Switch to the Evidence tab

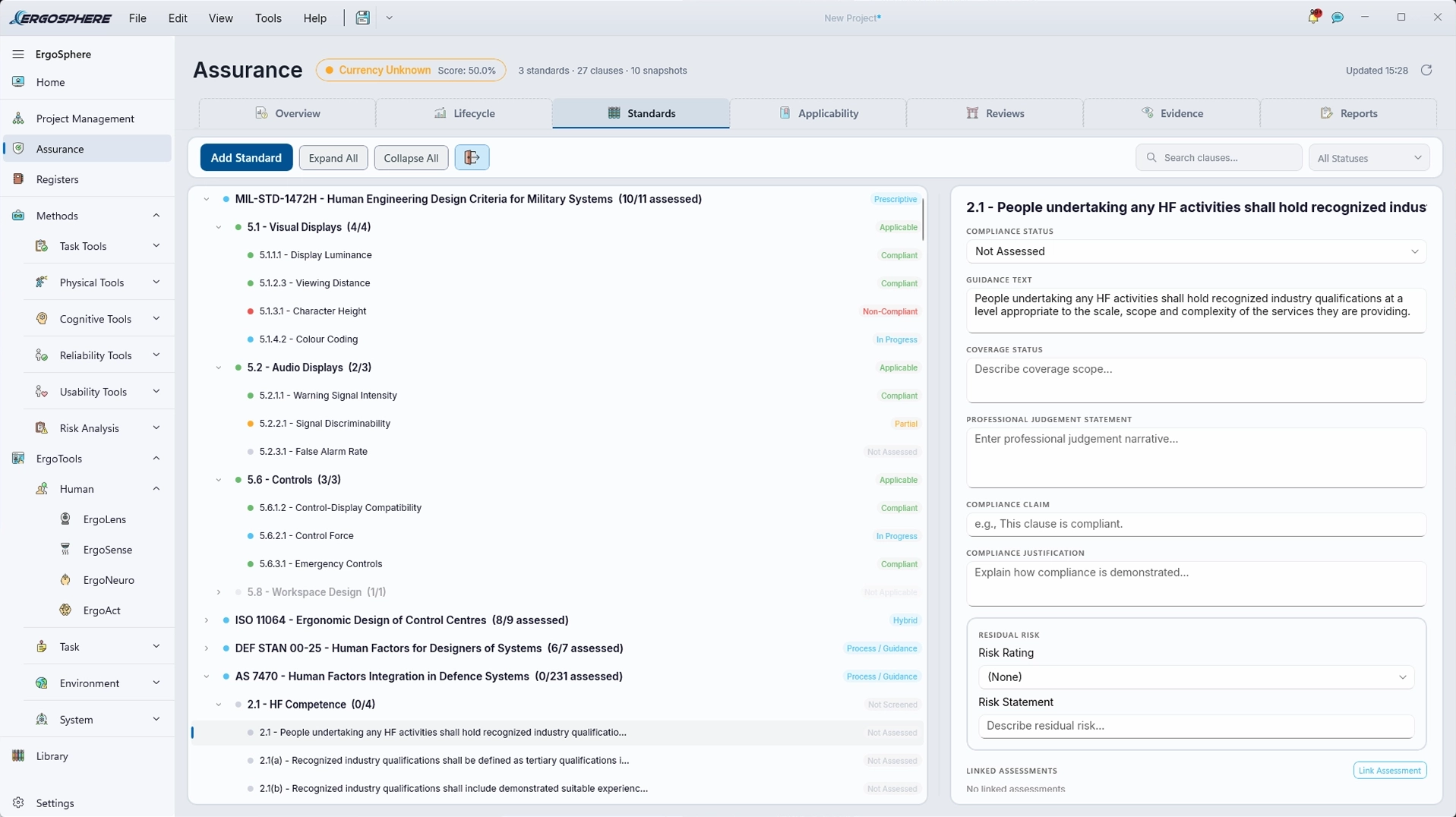[x=1172, y=113]
